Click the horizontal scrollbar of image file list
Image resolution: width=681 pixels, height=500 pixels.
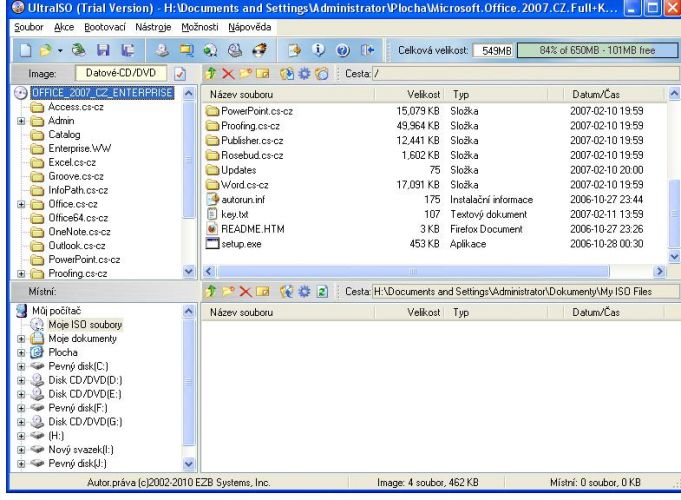pyautogui.click(x=413, y=272)
